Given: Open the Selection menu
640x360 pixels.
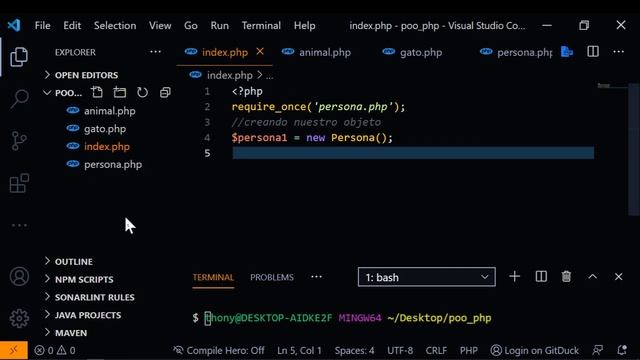Looking at the screenshot, I should 115,25.
